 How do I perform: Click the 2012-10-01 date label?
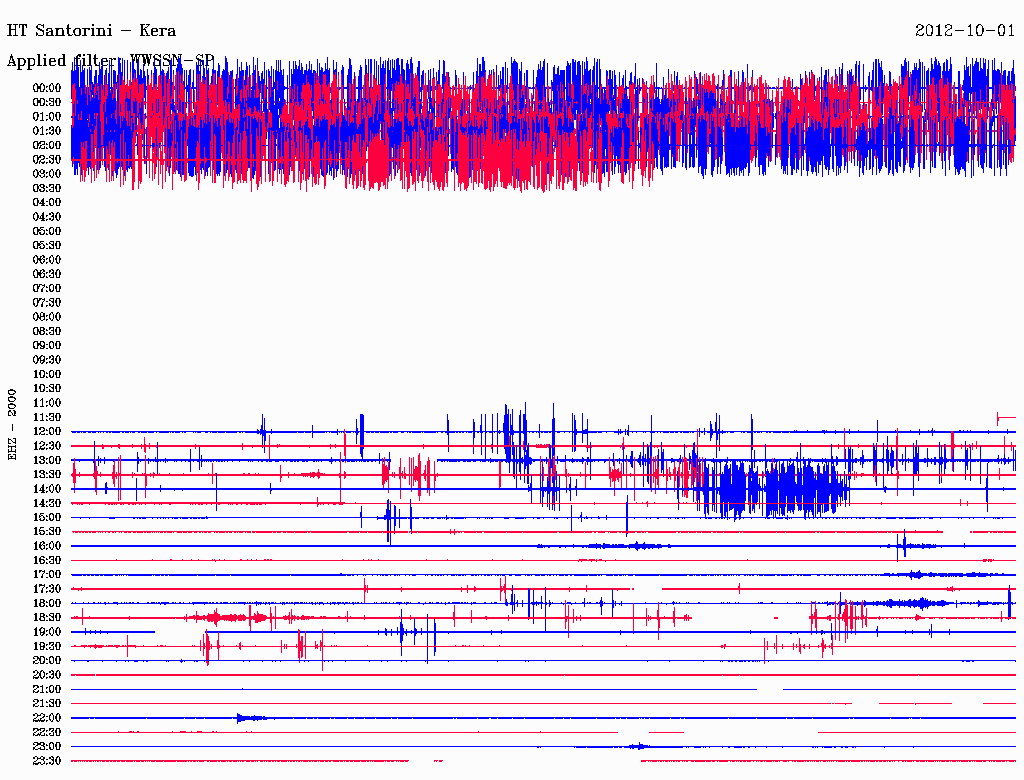965,30
